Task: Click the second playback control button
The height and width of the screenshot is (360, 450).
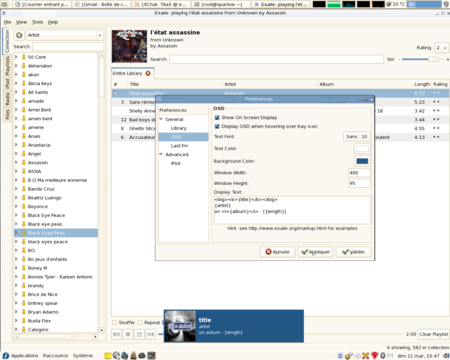Action: pos(128,334)
